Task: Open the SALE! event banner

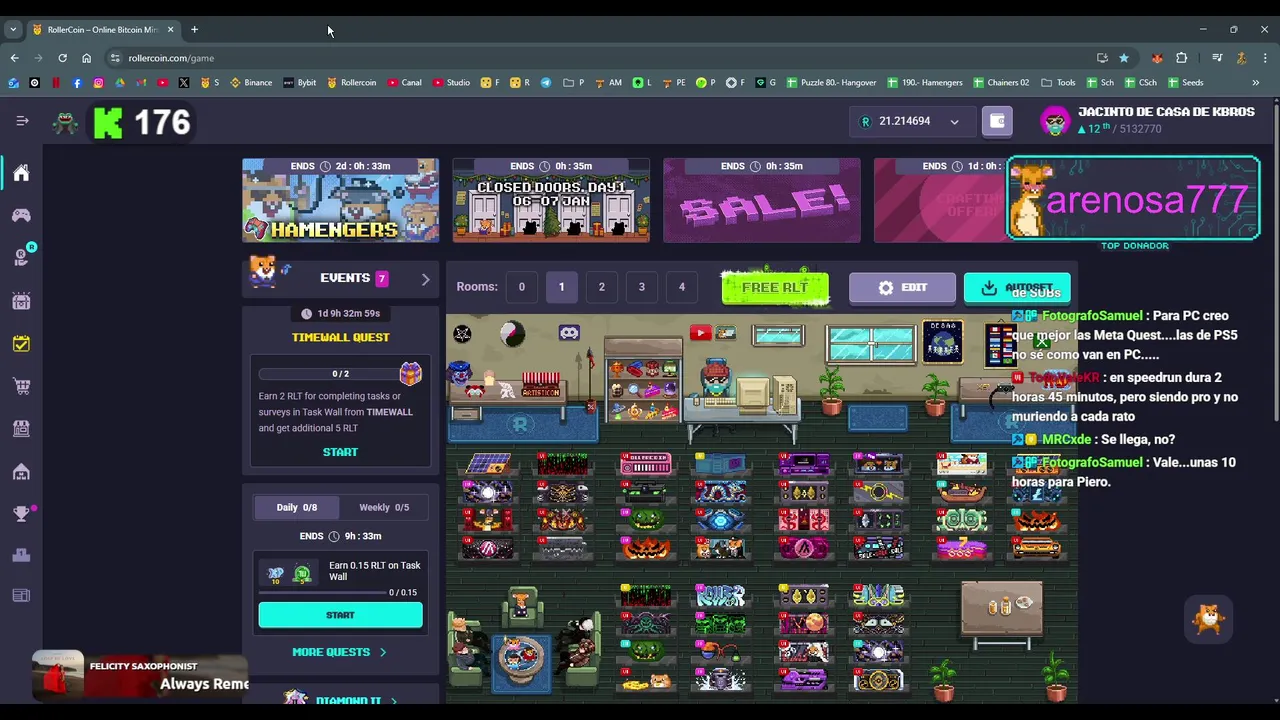Action: pos(762,200)
